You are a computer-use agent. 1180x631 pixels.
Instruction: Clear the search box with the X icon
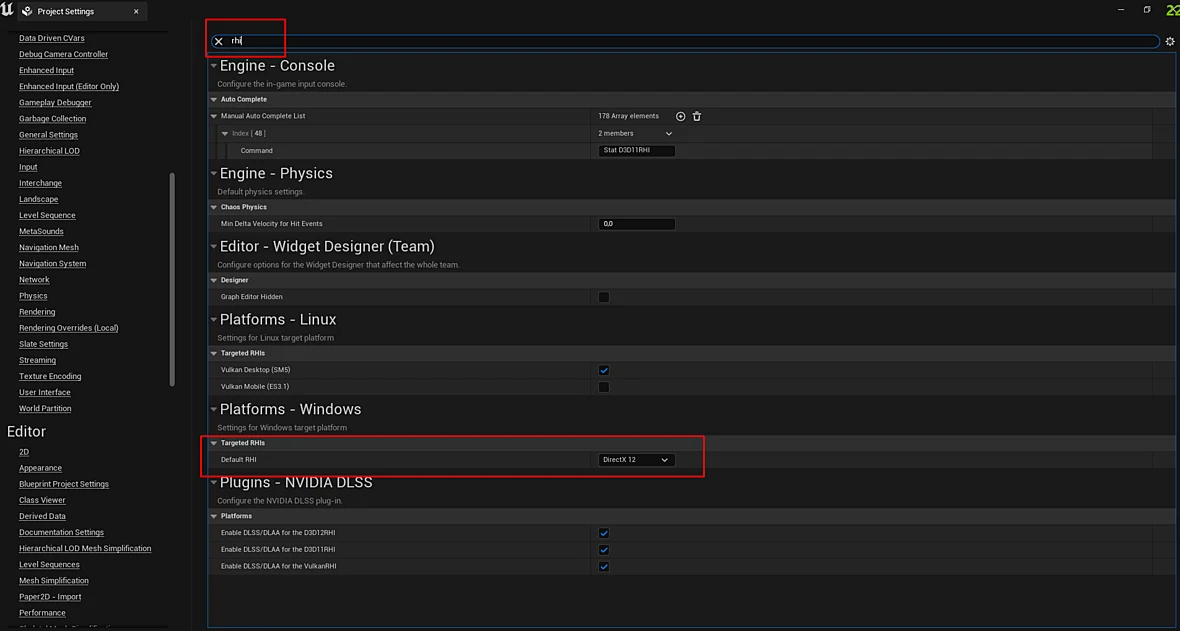(218, 41)
